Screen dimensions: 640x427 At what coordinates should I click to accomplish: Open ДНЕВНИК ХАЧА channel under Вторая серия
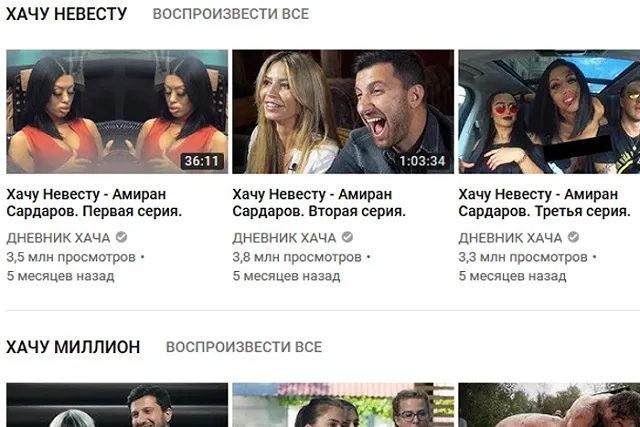284,238
